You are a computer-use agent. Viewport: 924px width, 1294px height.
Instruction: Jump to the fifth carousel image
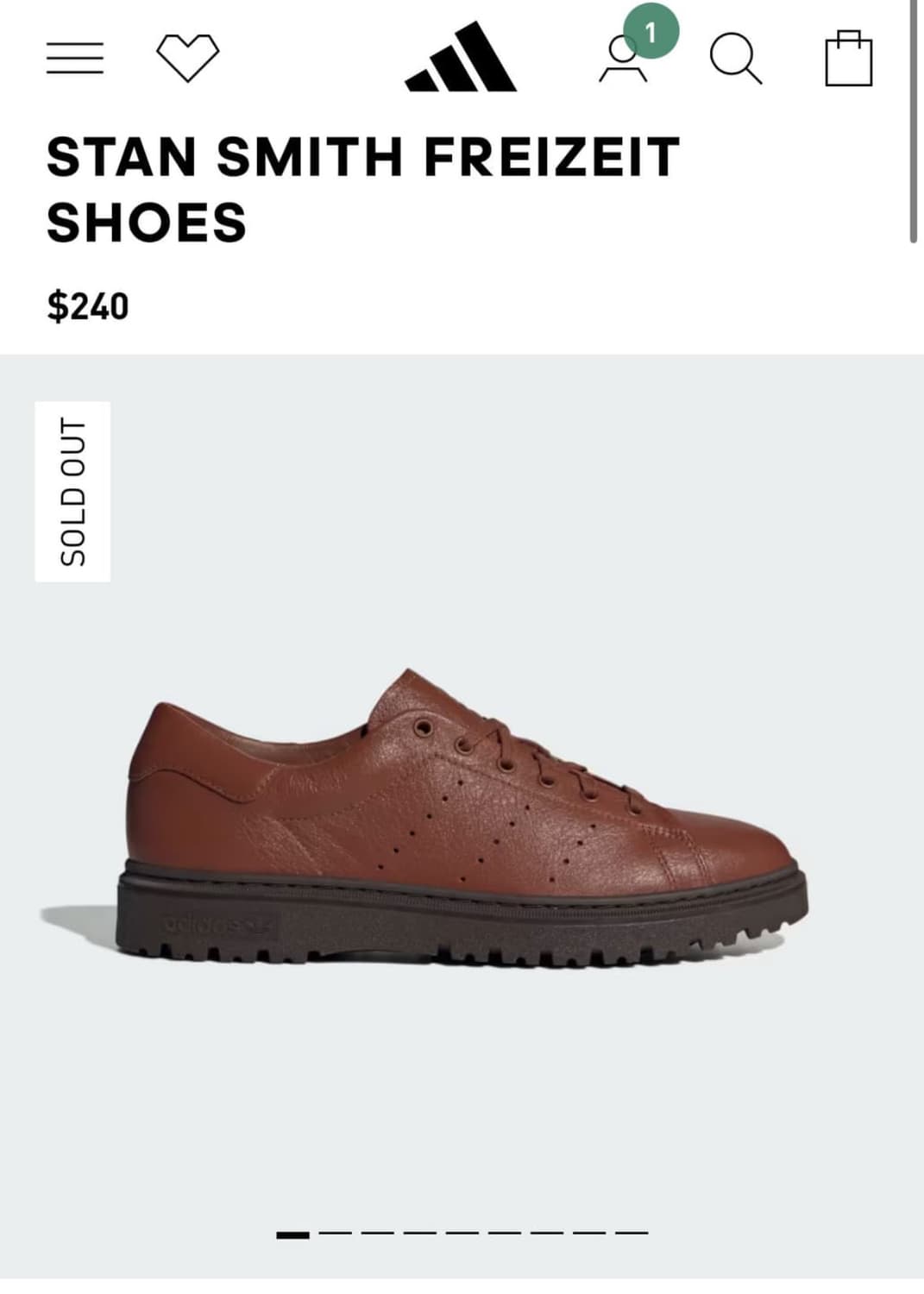click(462, 1234)
